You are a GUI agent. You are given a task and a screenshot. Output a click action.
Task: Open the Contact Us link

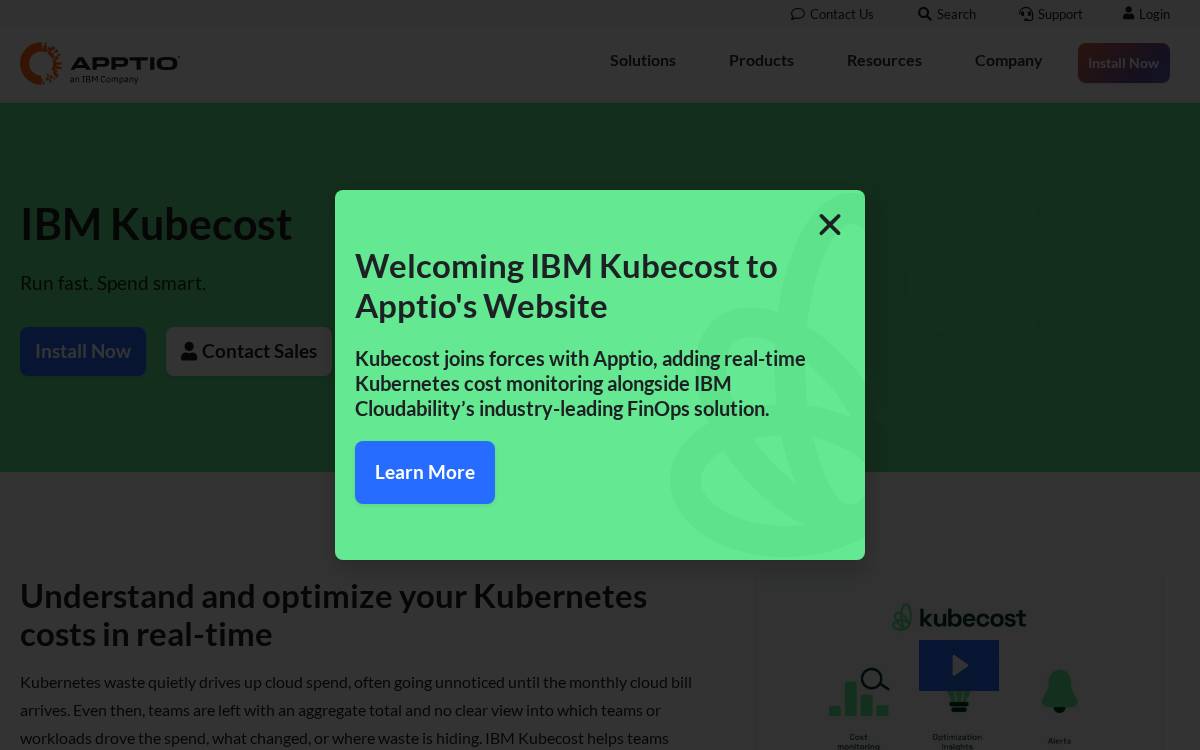pyautogui.click(x=832, y=14)
